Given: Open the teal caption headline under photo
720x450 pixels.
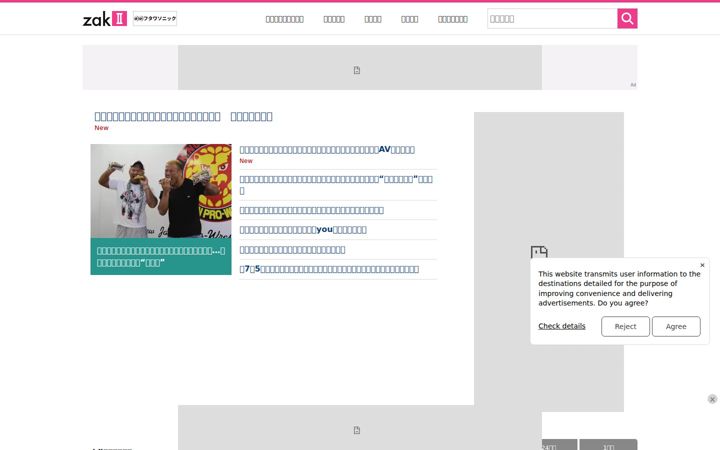Looking at the screenshot, I should [x=161, y=257].
